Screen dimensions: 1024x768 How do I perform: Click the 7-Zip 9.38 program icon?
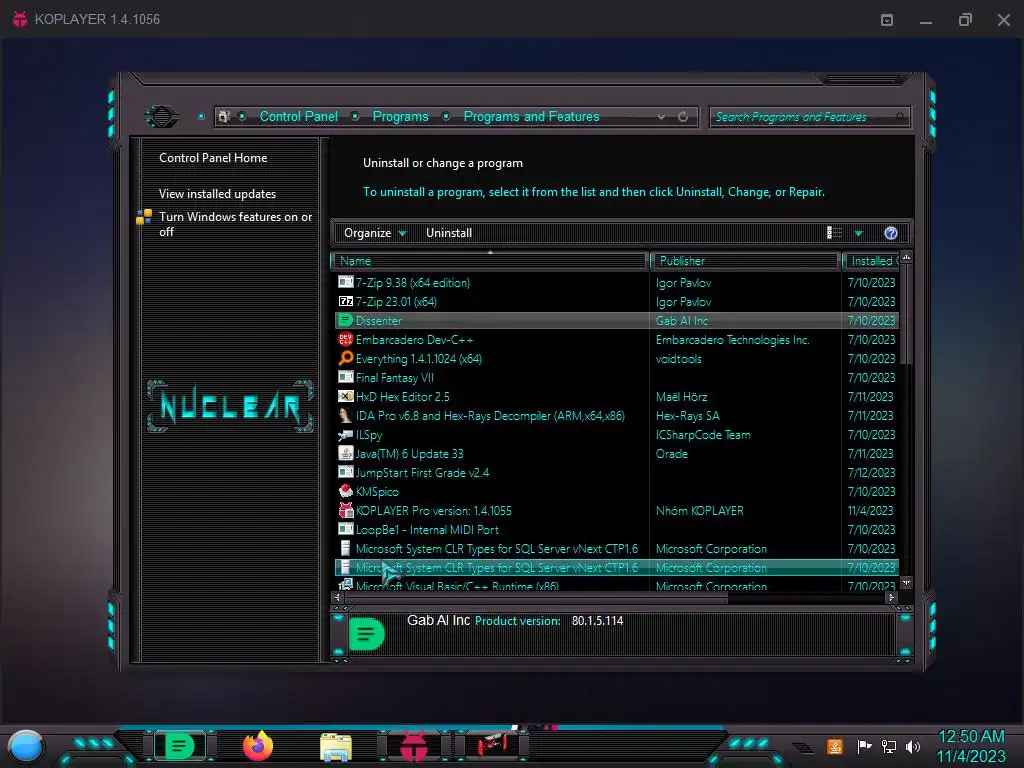tap(345, 282)
